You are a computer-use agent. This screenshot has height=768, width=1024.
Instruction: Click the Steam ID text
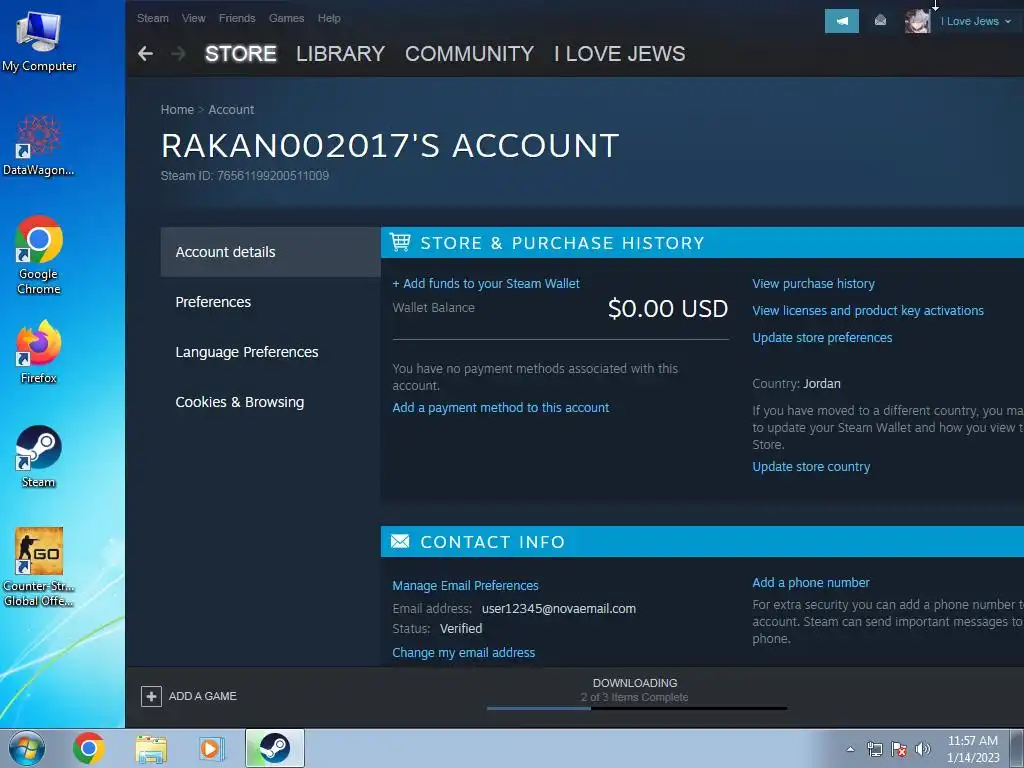coord(245,176)
